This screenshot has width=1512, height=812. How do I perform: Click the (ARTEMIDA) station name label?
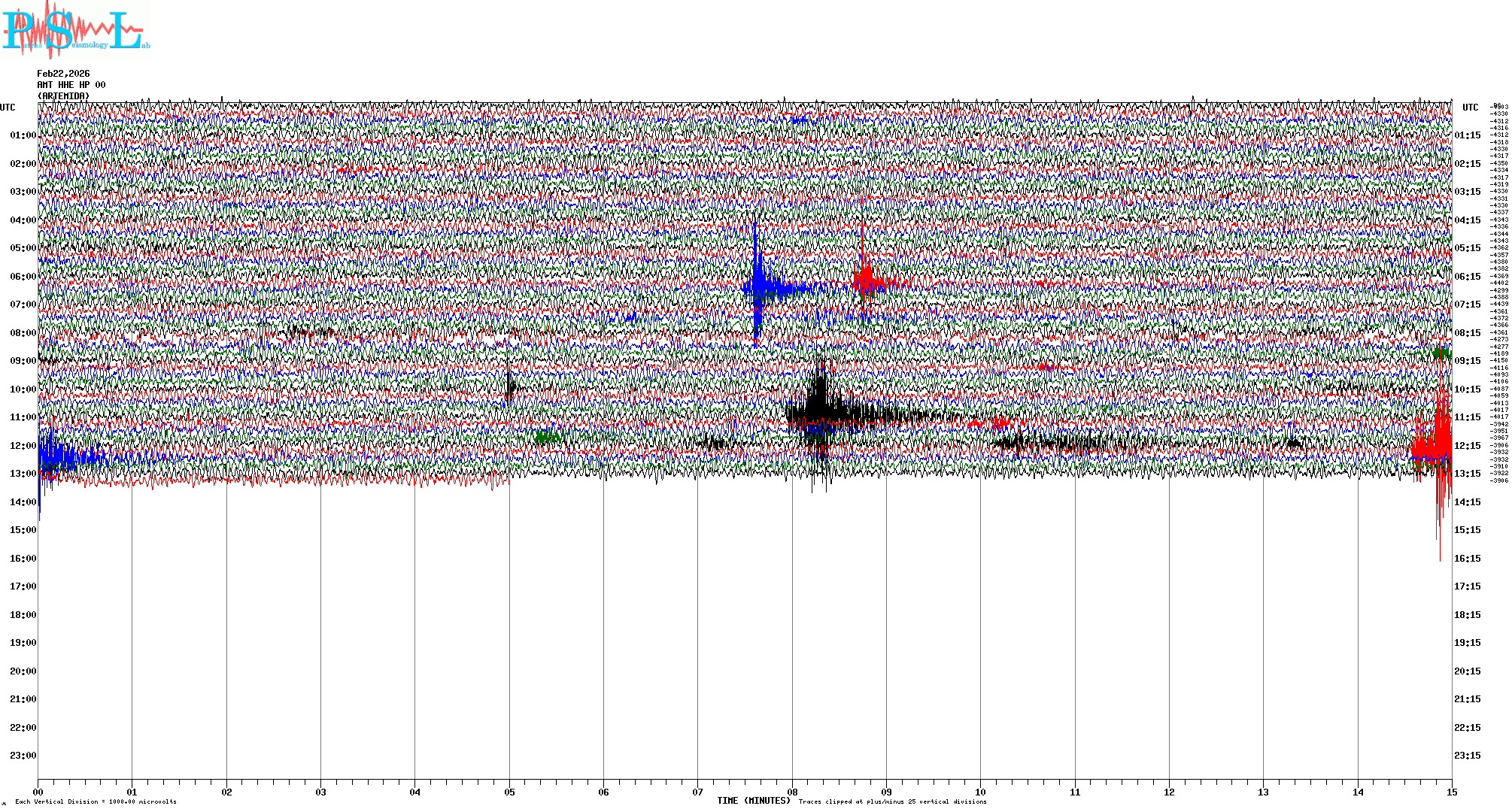[x=63, y=96]
